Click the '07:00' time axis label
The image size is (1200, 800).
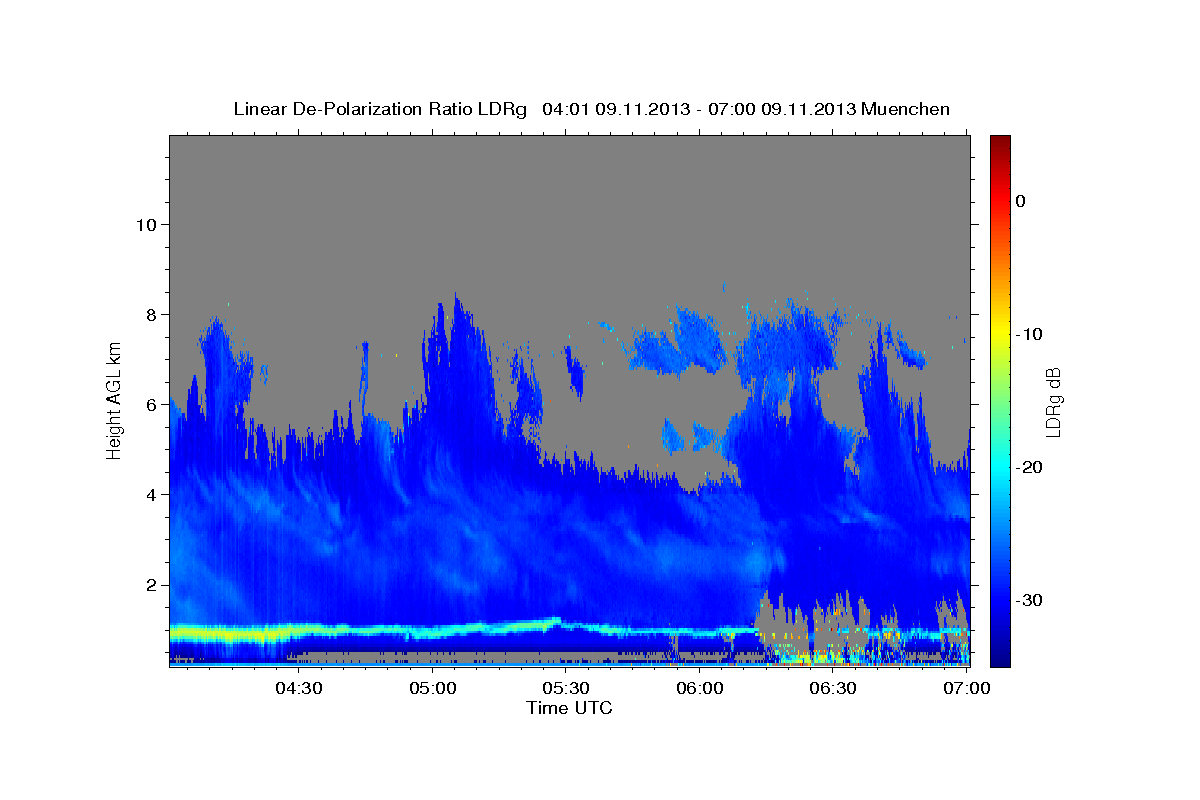pos(968,688)
